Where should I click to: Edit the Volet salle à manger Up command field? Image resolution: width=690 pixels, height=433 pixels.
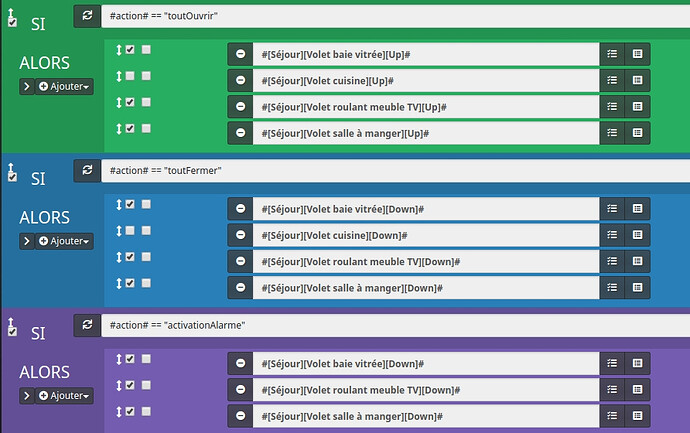click(426, 133)
